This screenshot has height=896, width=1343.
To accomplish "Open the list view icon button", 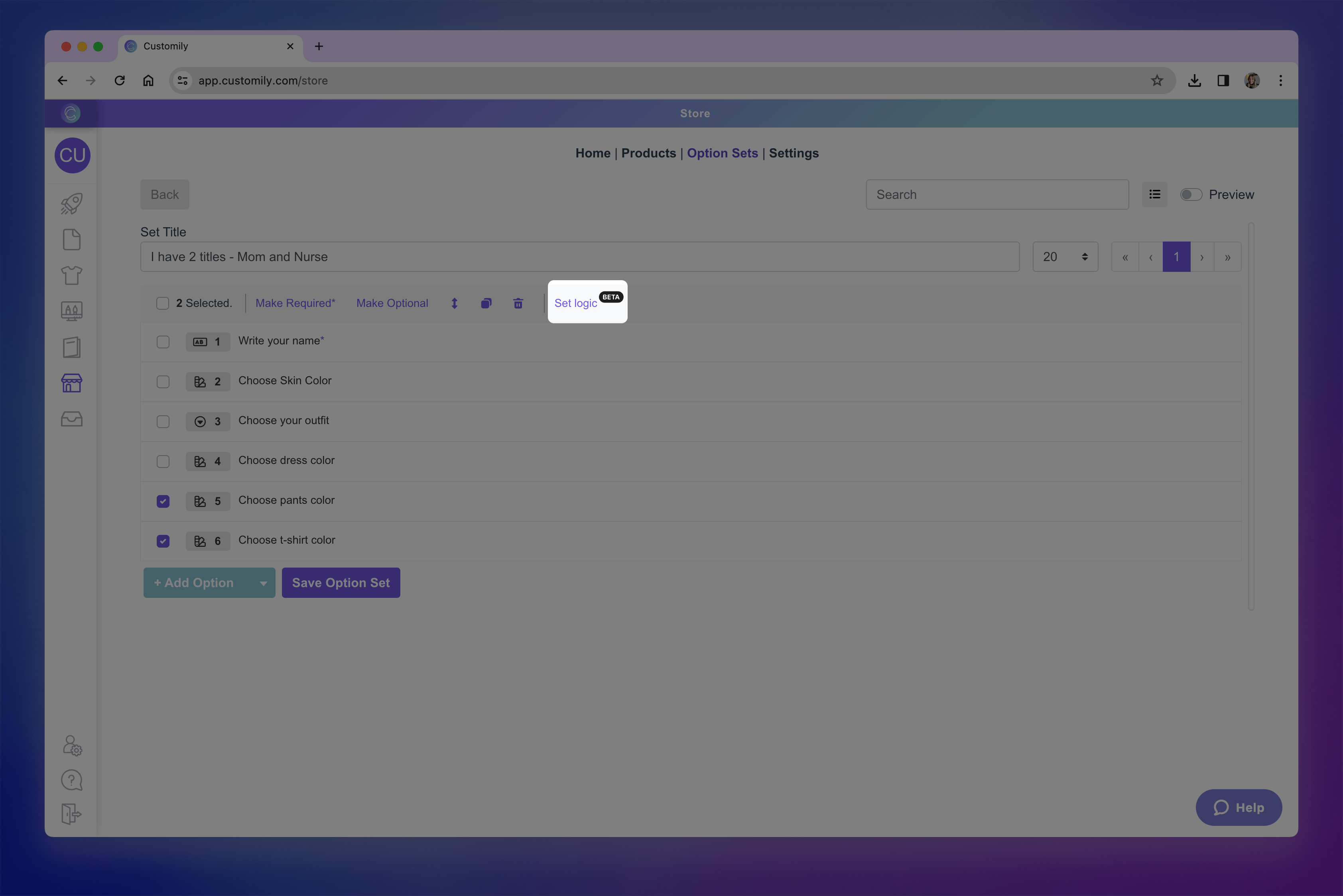I will tap(1154, 195).
